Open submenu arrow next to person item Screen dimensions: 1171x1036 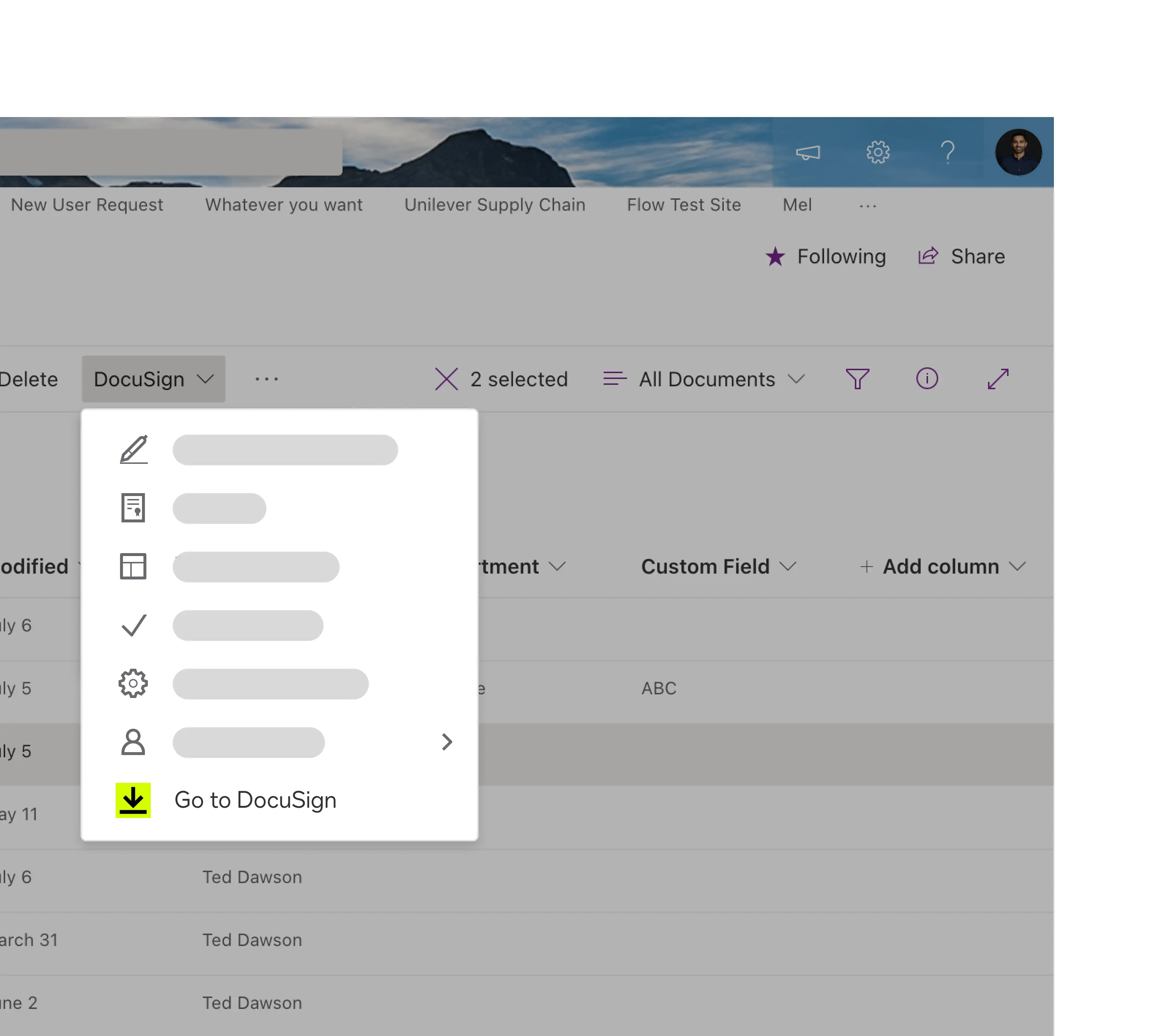point(447,742)
